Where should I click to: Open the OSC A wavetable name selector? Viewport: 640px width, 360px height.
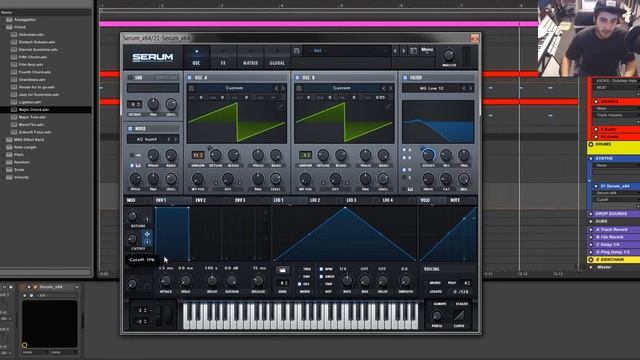(x=234, y=88)
